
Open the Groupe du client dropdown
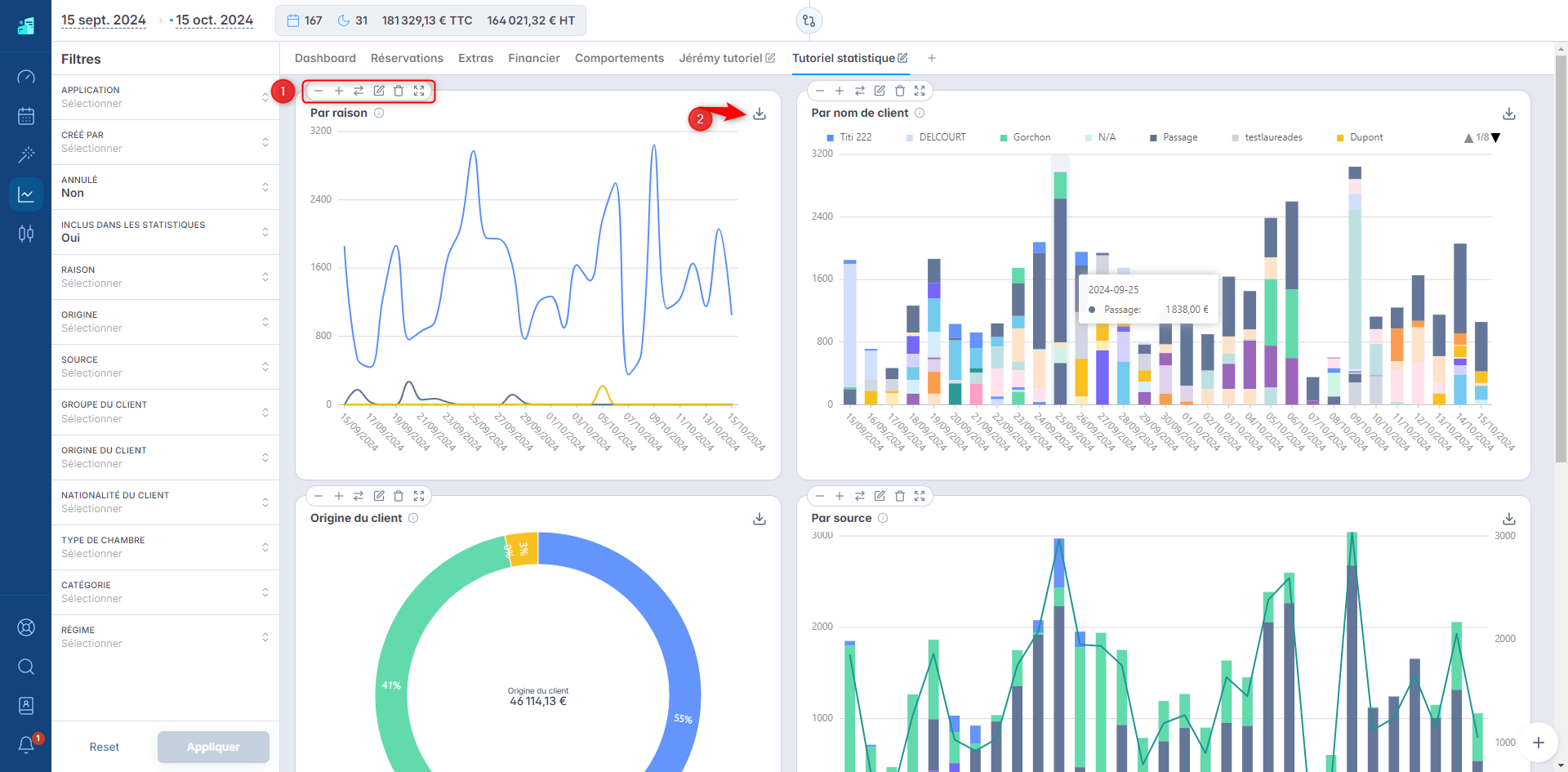coord(165,412)
